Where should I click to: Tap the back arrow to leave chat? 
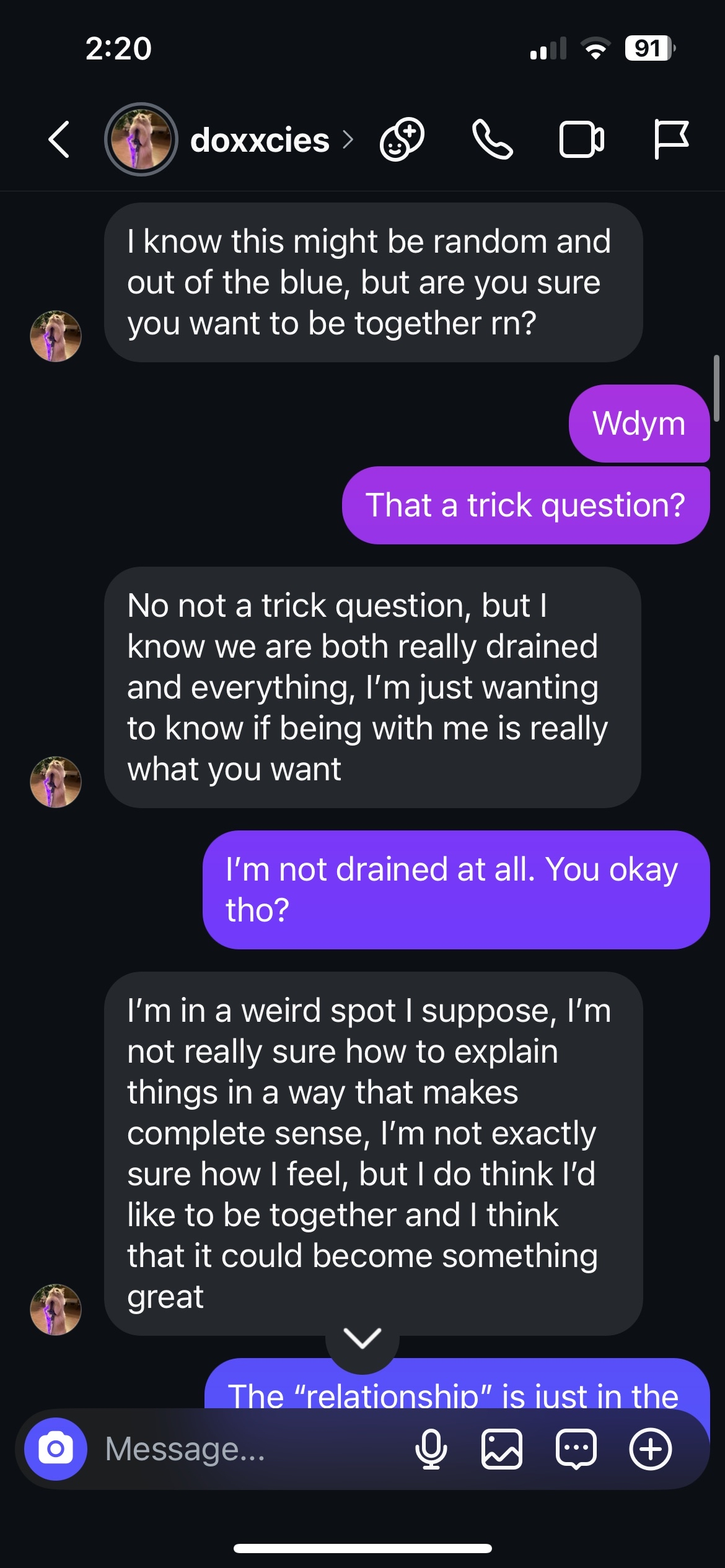pyautogui.click(x=59, y=139)
